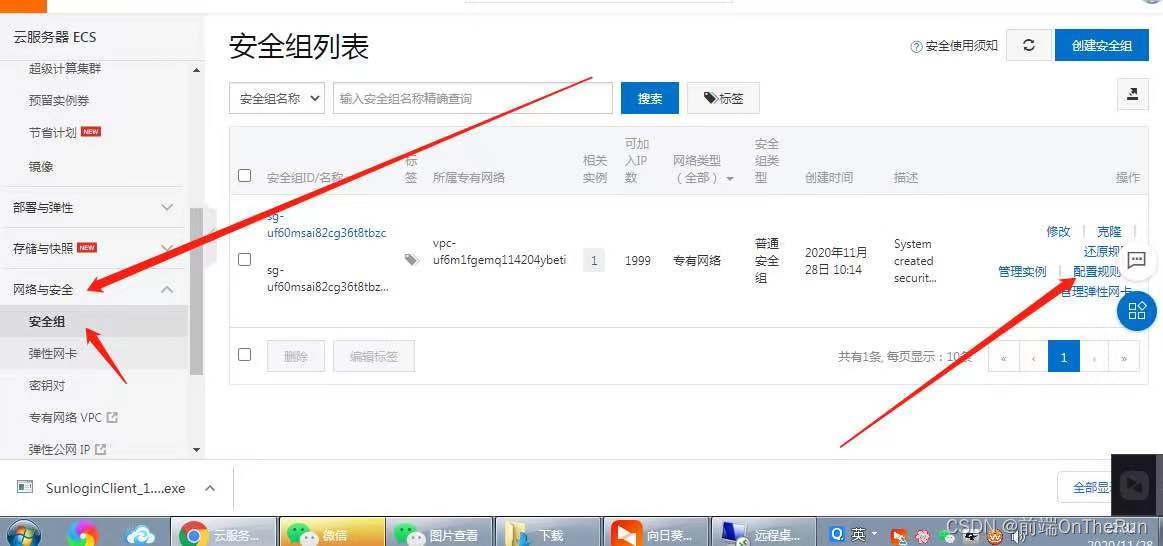Tick the checkbox beside the 删除 button
This screenshot has height=546, width=1163.
[245, 355]
